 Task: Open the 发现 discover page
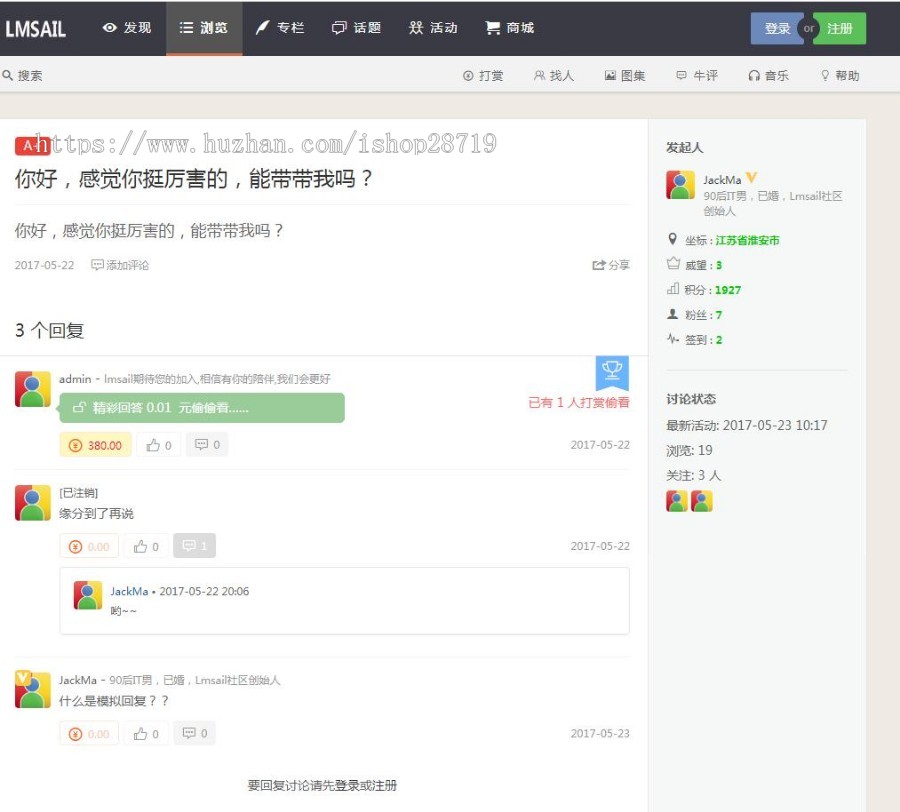pos(127,28)
